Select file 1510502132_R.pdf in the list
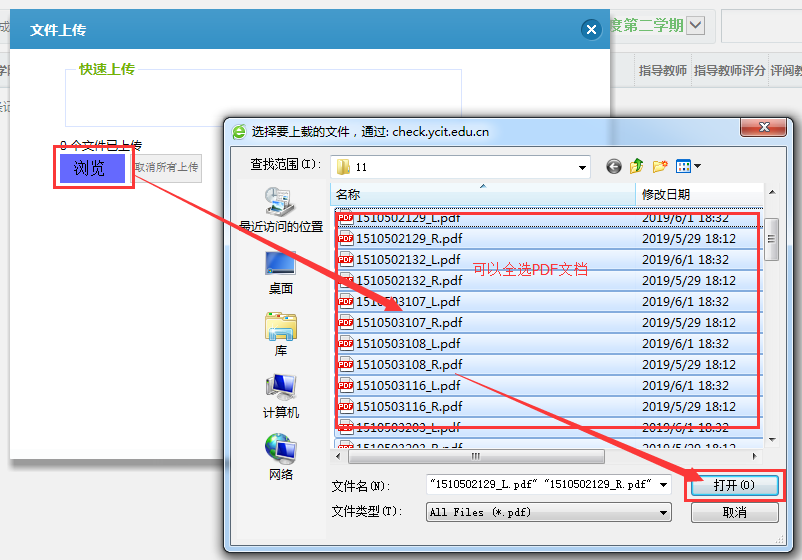This screenshot has width=802, height=560. click(409, 280)
